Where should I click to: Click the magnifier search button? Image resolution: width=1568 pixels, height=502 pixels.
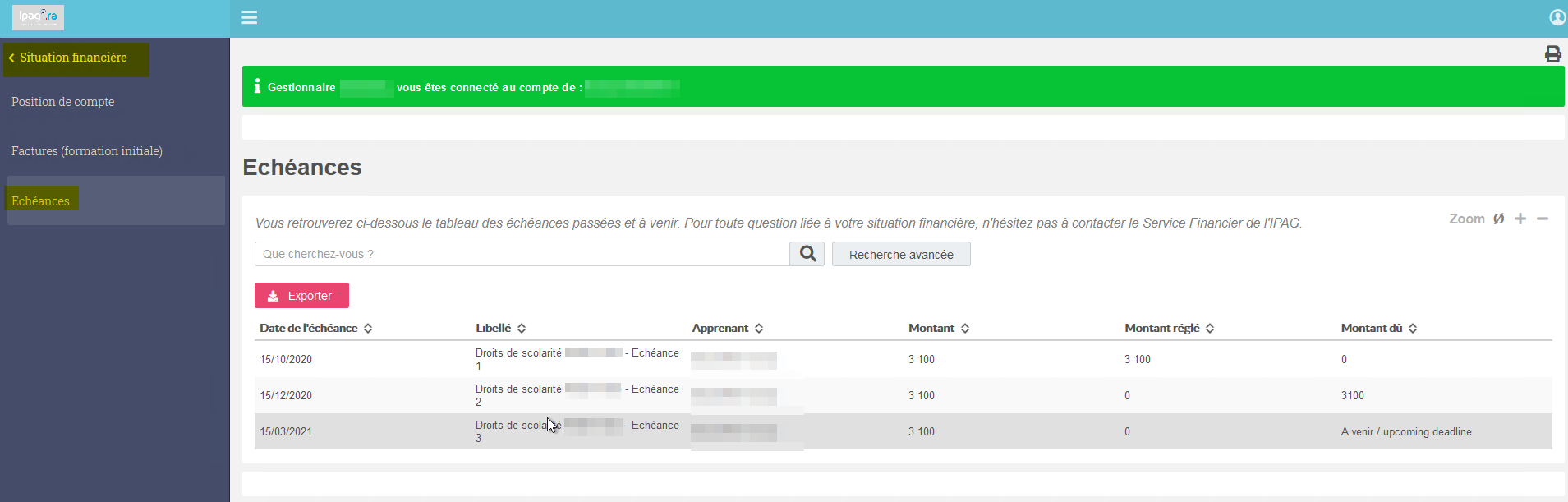tap(807, 254)
